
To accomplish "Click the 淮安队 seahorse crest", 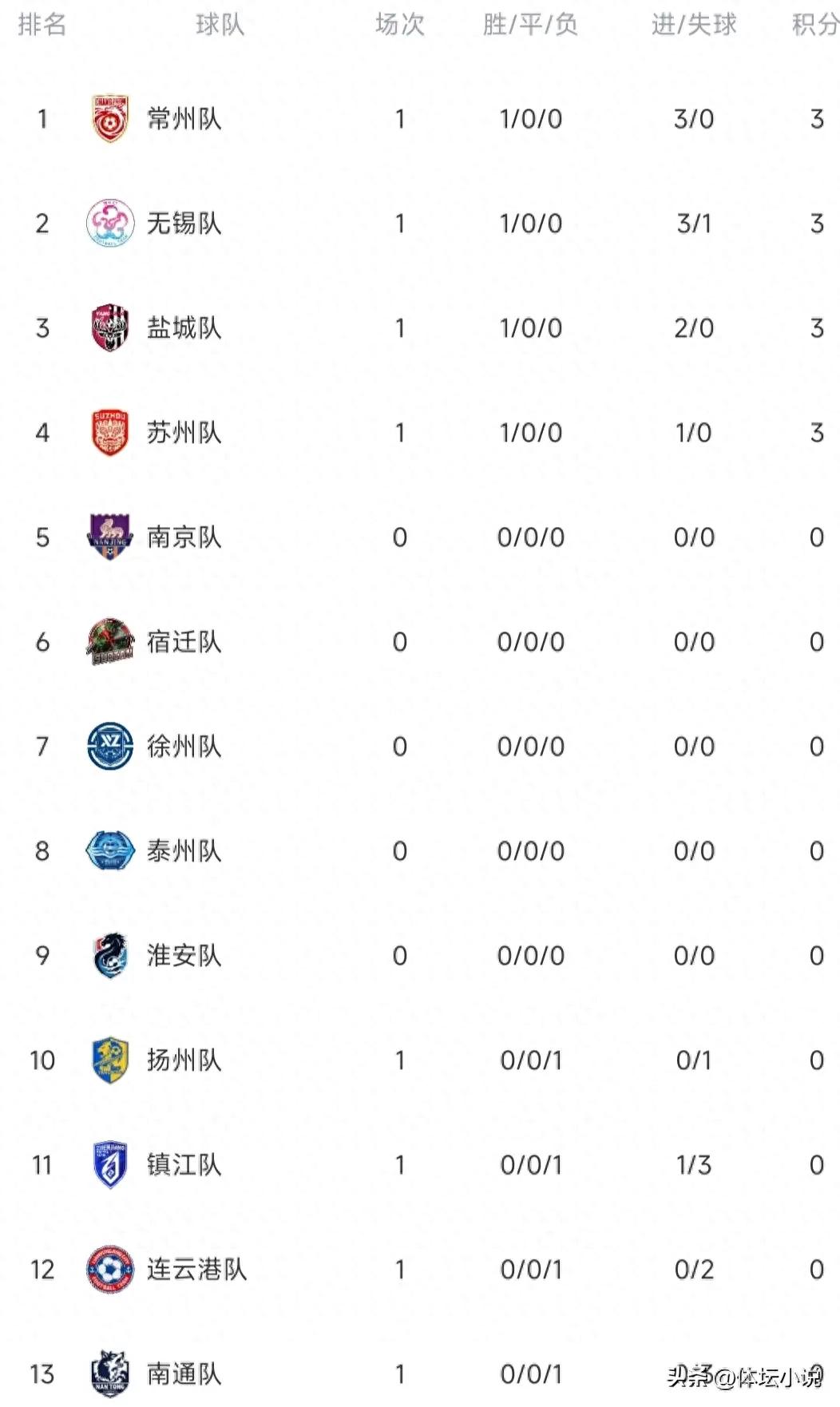I will 110,955.
